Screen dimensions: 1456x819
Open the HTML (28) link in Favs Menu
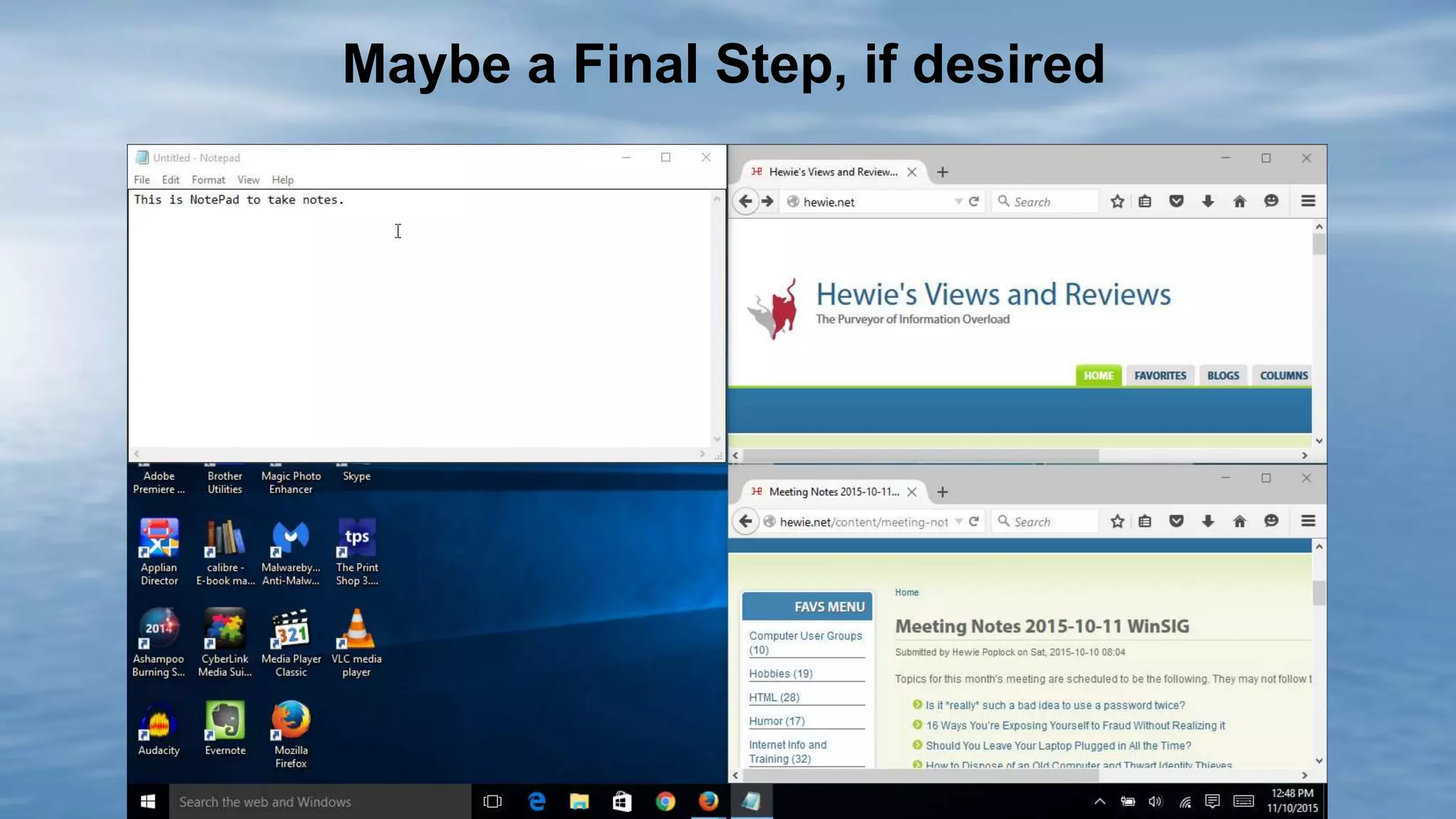(774, 697)
